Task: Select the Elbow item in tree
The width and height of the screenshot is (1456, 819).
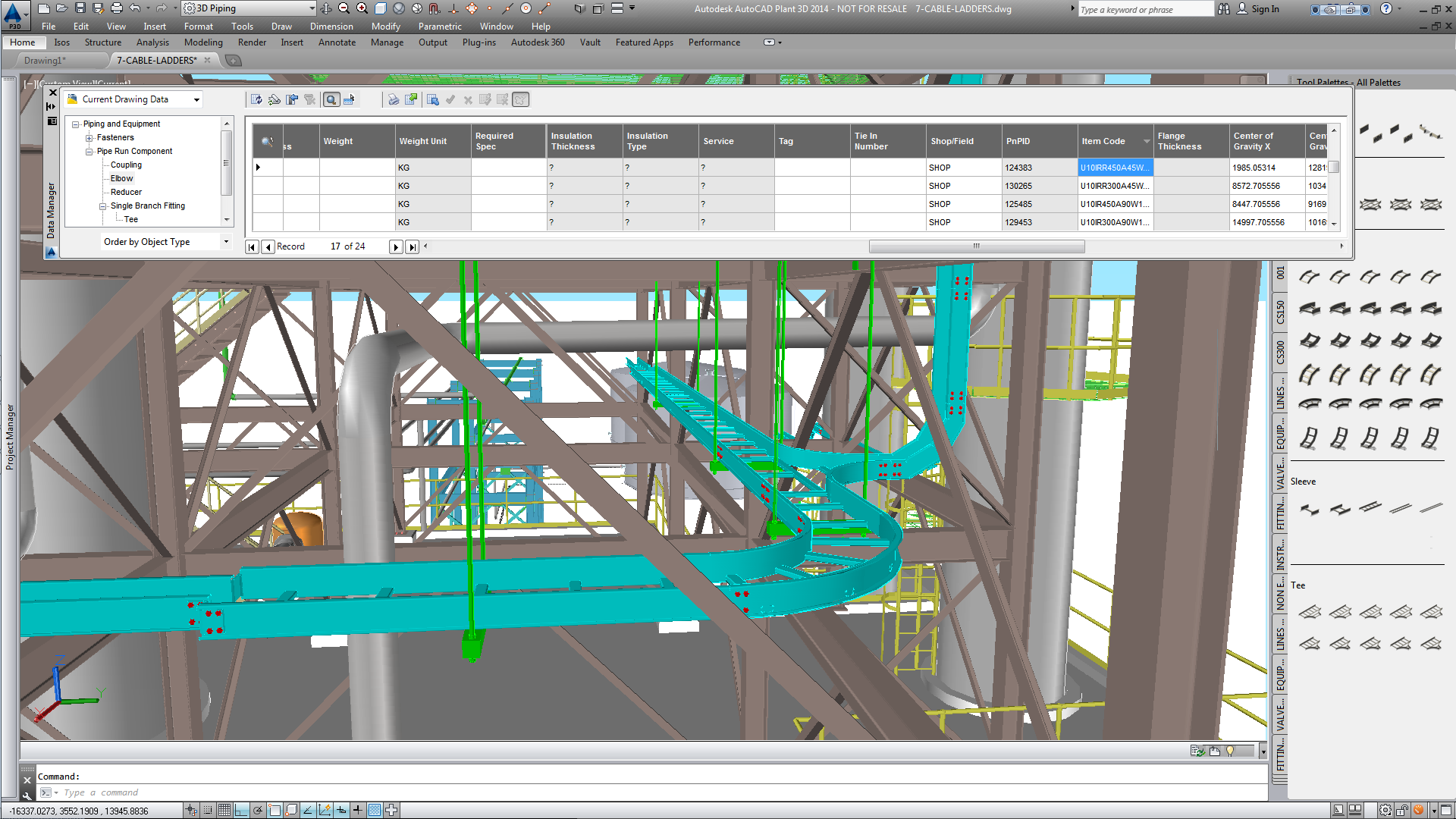Action: [x=121, y=179]
